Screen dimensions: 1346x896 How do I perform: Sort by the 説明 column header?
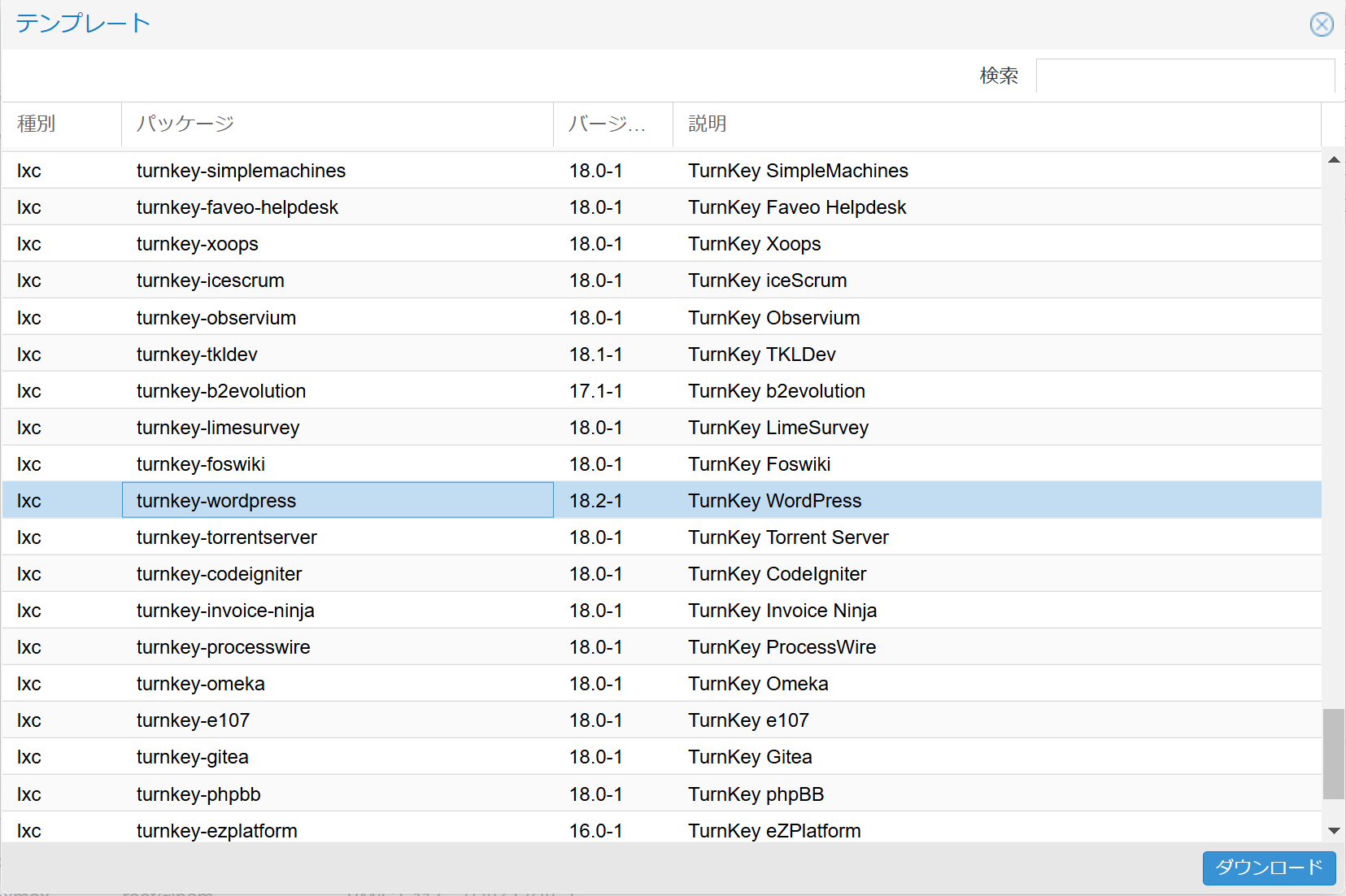[x=997, y=124]
